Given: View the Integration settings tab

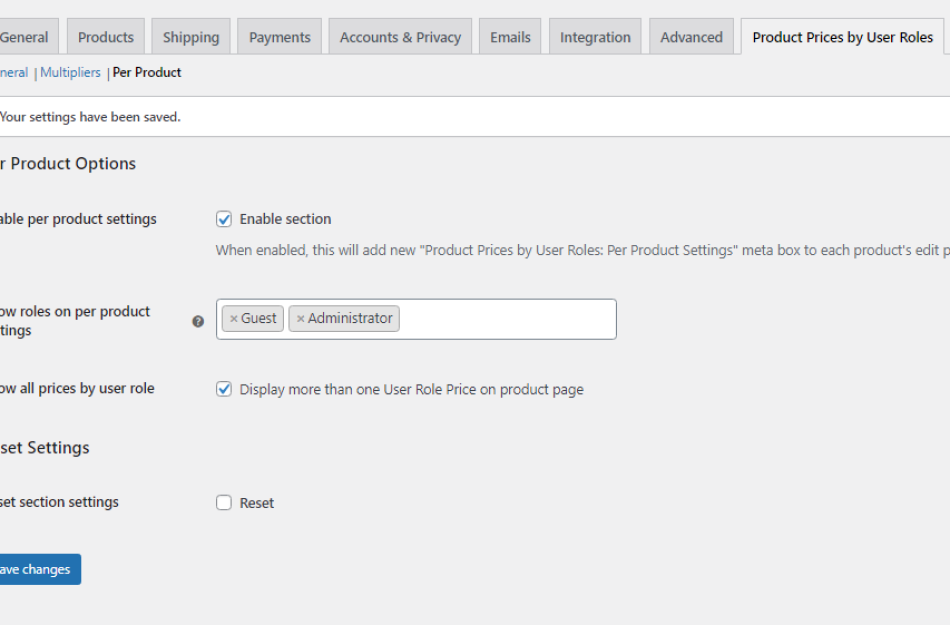Looking at the screenshot, I should [x=595, y=36].
